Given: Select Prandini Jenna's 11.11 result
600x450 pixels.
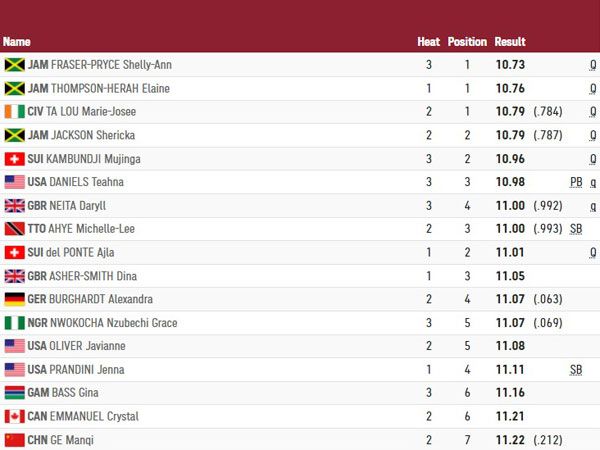Looking at the screenshot, I should [510, 370].
